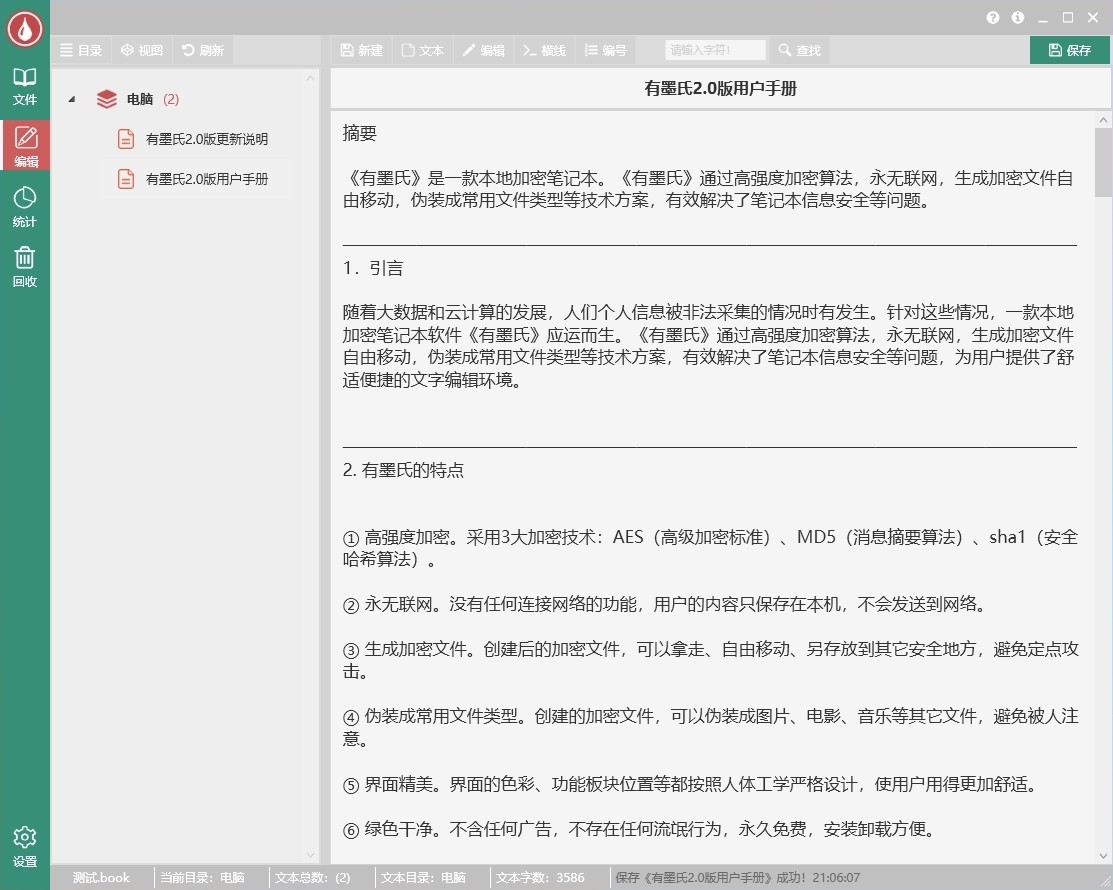1113x890 pixels.
Task: Toggle the 目录 directory panel
Action: coord(81,49)
